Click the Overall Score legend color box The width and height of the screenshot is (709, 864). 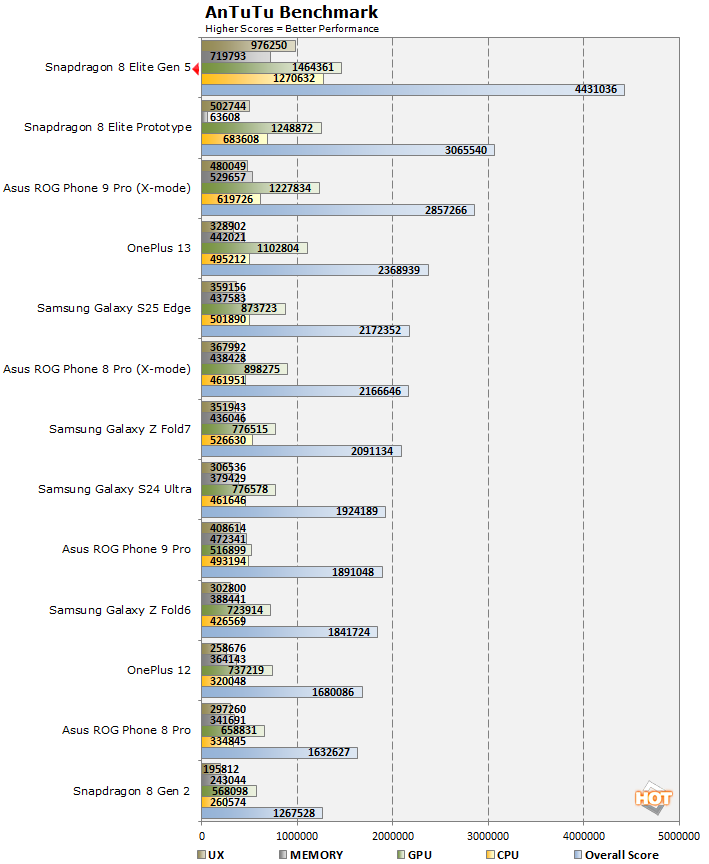578,855
